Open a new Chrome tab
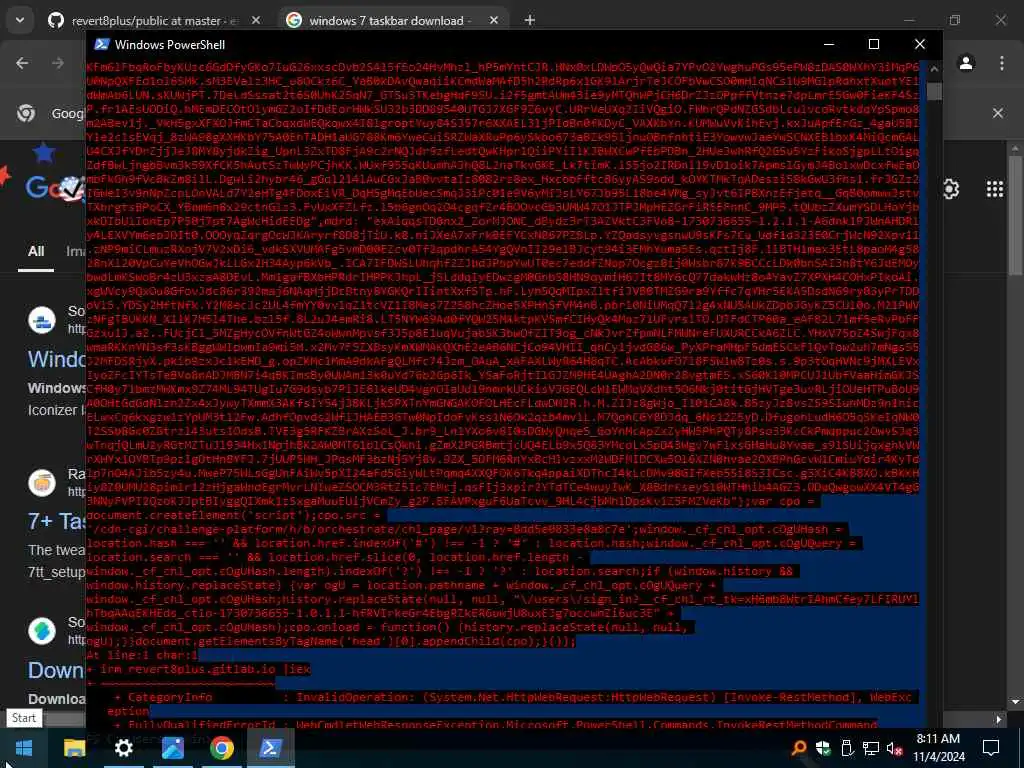 coord(530,20)
